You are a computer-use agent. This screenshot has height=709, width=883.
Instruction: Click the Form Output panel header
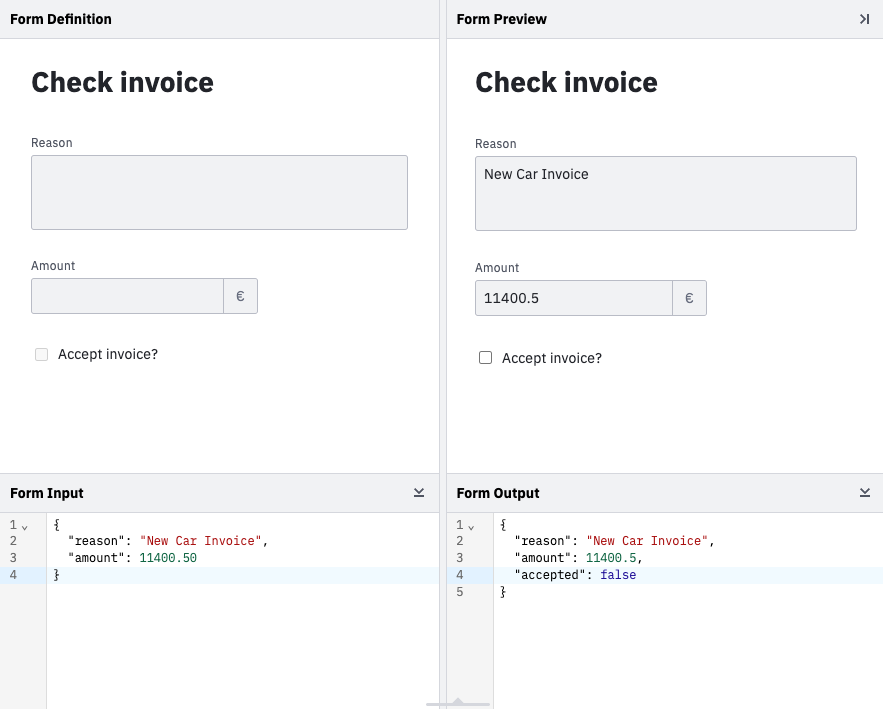pyautogui.click(x=665, y=493)
